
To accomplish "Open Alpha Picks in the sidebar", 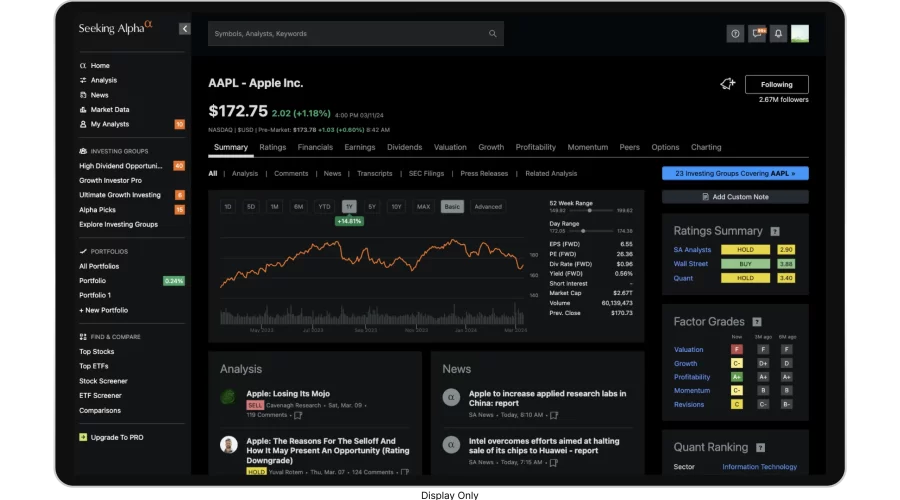I will [x=98, y=210].
